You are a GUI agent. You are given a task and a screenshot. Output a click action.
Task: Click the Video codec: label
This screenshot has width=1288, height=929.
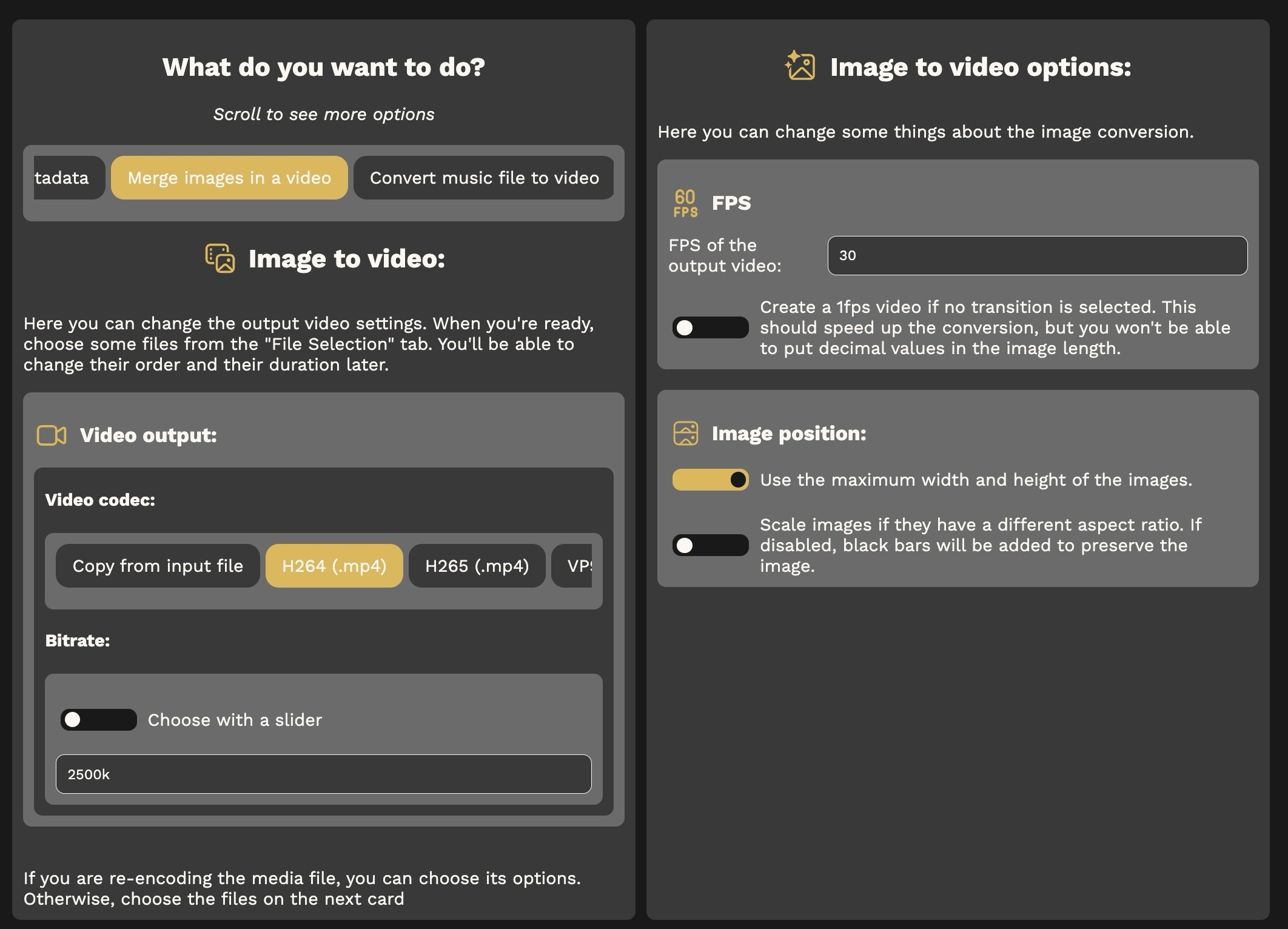point(100,500)
